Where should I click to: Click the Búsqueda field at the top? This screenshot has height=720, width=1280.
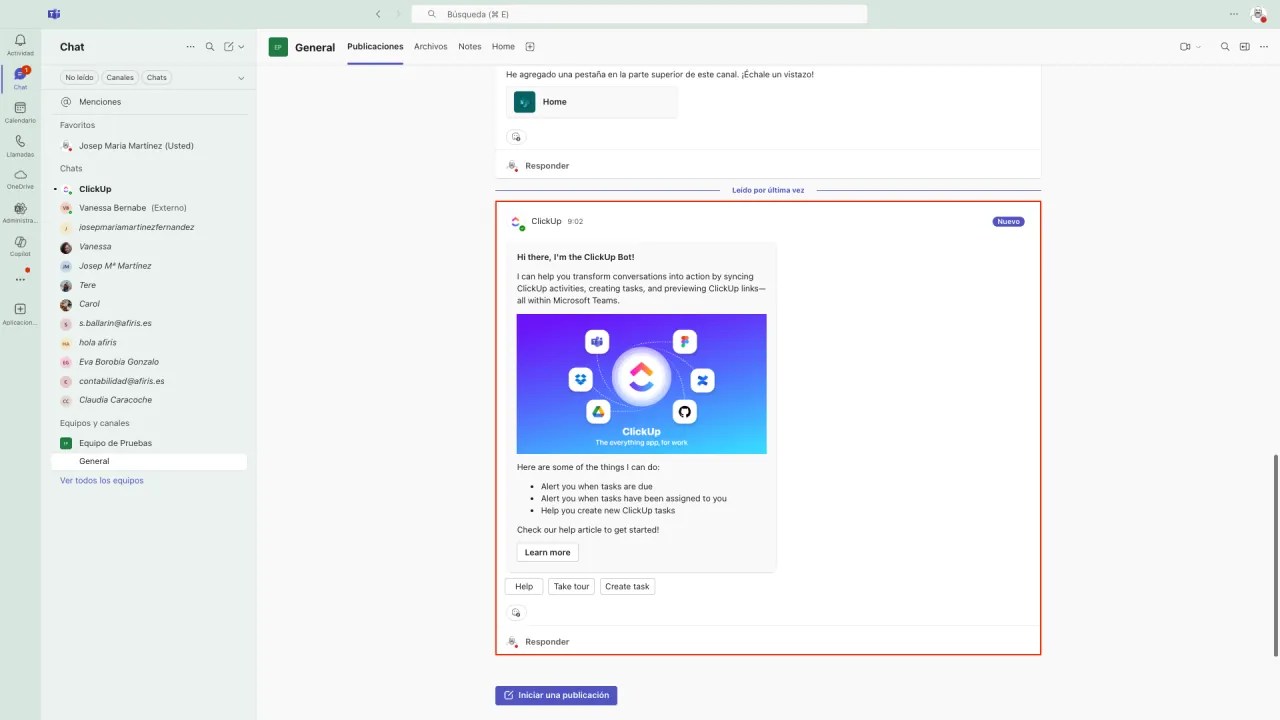[640, 14]
